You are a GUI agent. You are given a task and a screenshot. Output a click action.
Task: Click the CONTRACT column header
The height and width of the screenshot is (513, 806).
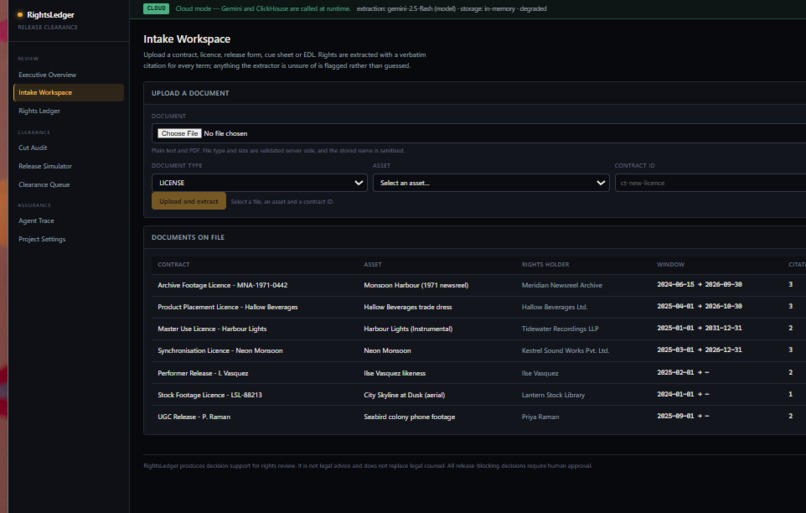tap(174, 264)
